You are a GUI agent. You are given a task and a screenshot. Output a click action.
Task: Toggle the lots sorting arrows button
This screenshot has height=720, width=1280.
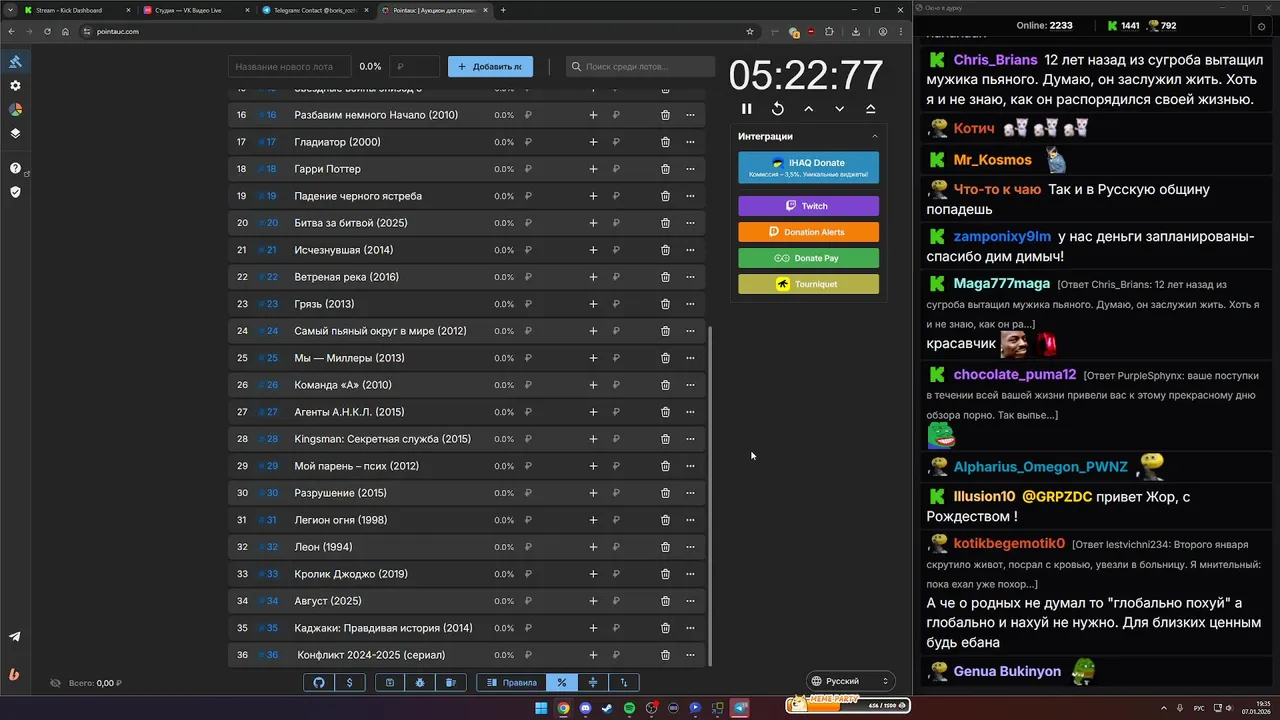pyautogui.click(x=624, y=682)
